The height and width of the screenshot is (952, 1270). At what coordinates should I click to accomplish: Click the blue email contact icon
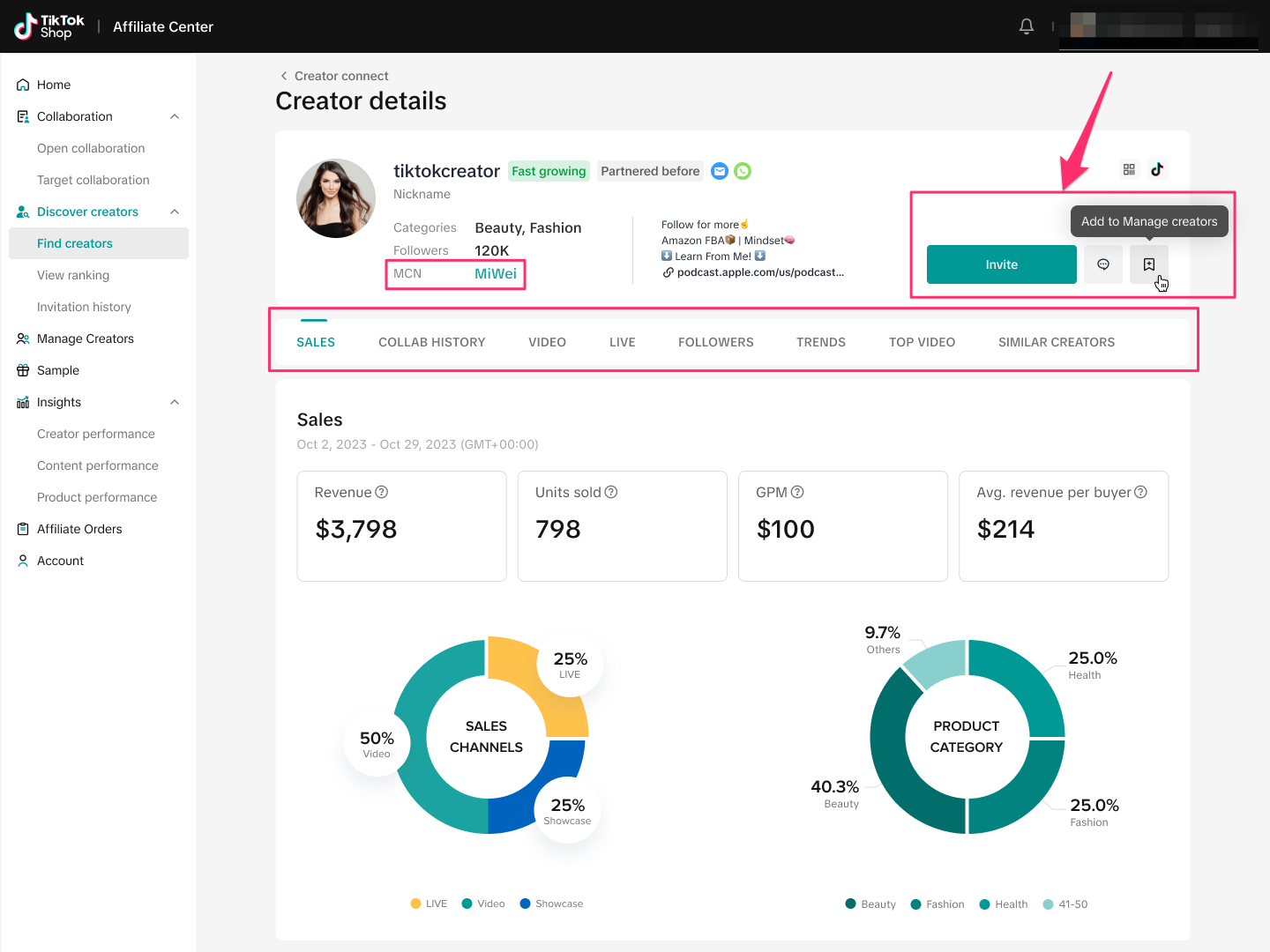coord(720,171)
